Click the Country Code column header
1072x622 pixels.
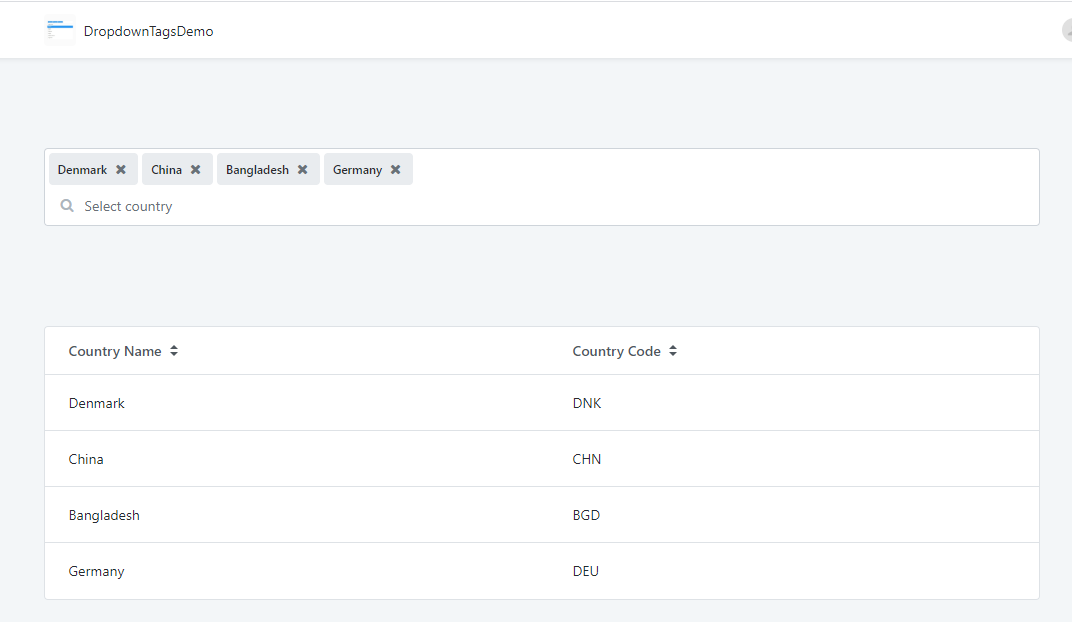[x=616, y=351]
